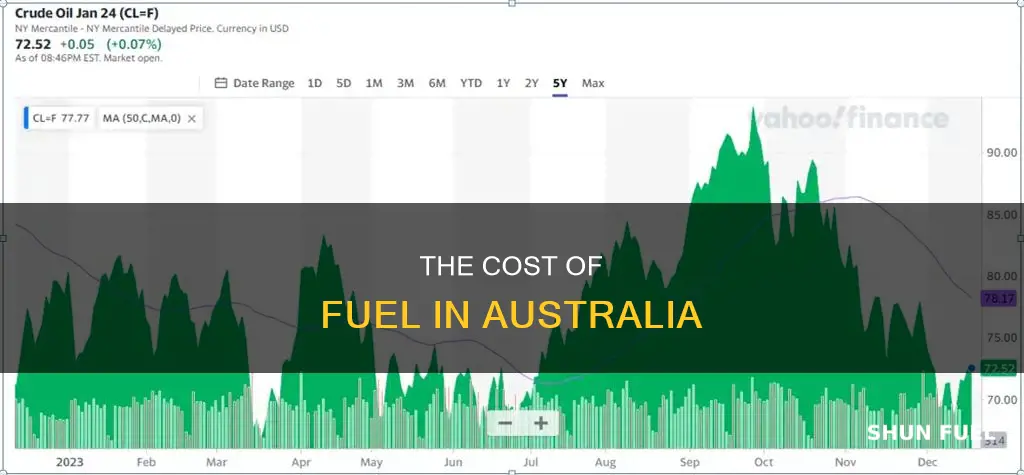Show the 2Y chart range
The image size is (1024, 475).
pos(532,83)
